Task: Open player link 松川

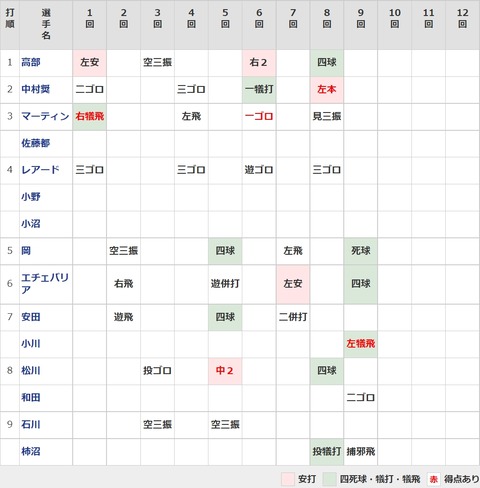Action: tap(31, 371)
